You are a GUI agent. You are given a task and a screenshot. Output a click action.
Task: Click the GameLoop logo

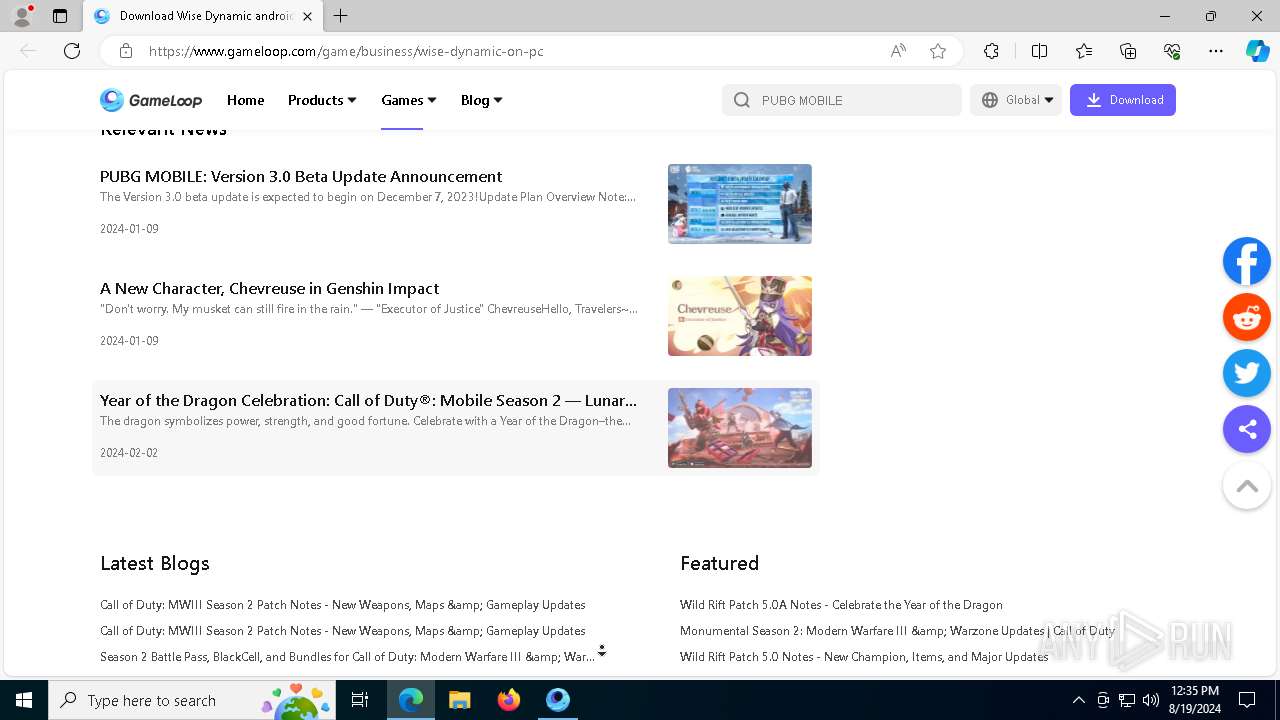coord(151,100)
